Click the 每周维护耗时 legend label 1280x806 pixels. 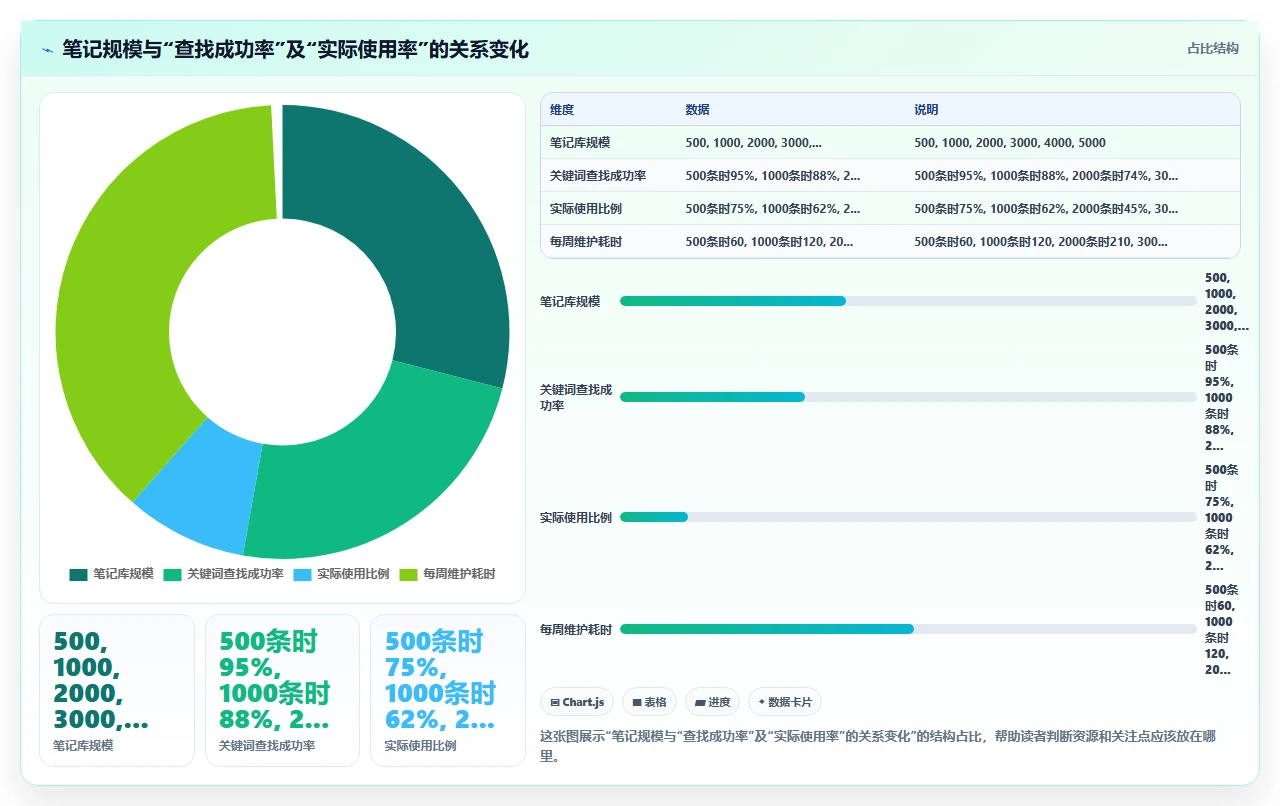[x=459, y=574]
